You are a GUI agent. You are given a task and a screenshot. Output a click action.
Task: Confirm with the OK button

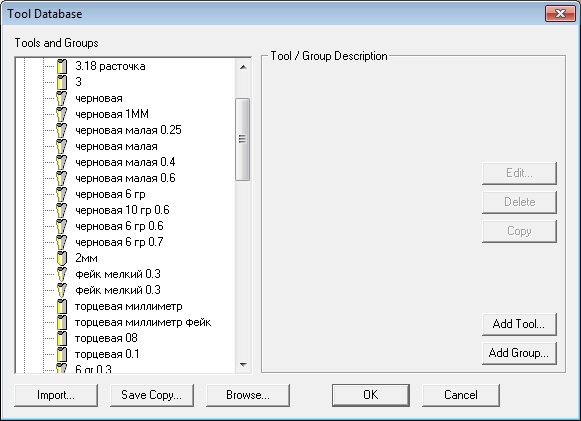(371, 395)
